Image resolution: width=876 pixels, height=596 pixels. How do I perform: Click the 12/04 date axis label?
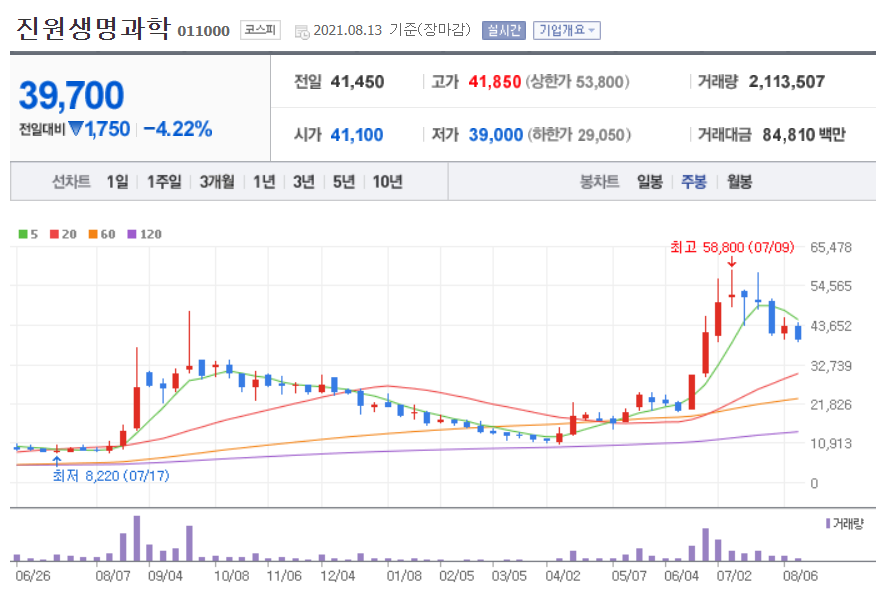coord(337,576)
